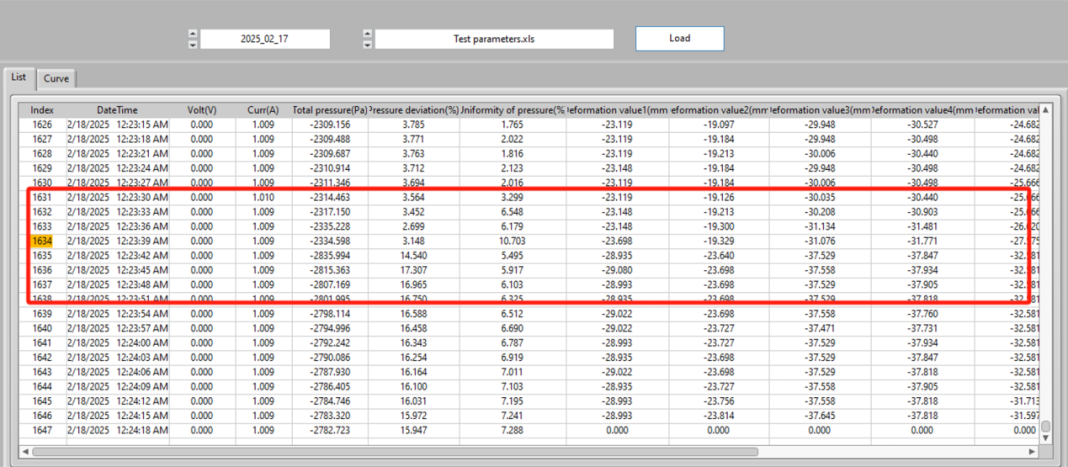This screenshot has height=467, width=1068.
Task: Click the Total pressure(Pa) column header
Action: pos(329,109)
